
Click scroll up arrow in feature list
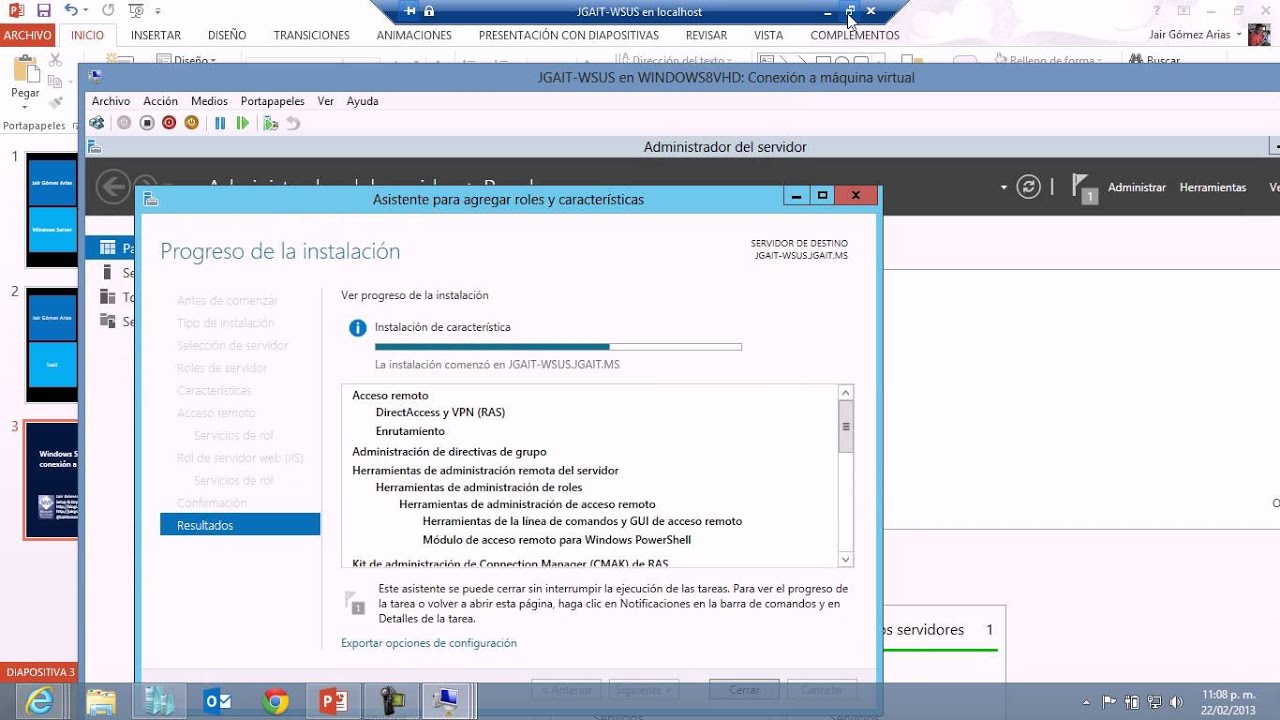(846, 394)
